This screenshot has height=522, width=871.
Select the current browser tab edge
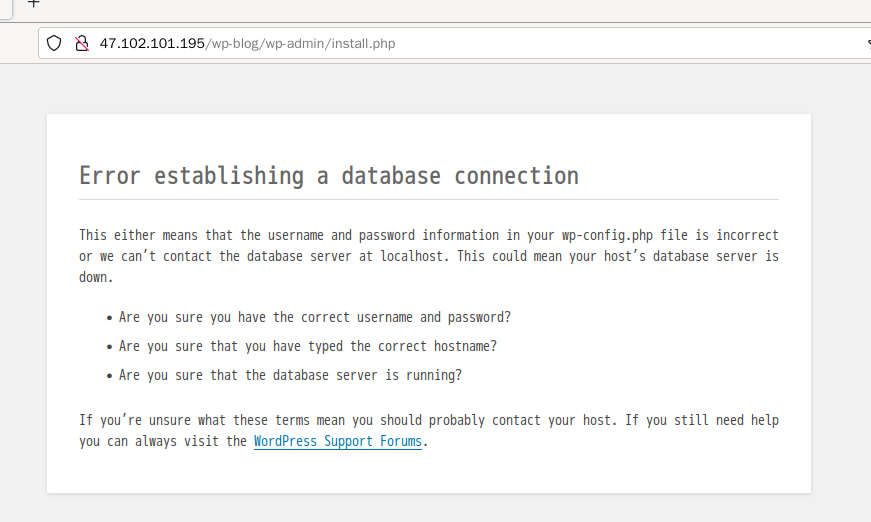coord(6,9)
